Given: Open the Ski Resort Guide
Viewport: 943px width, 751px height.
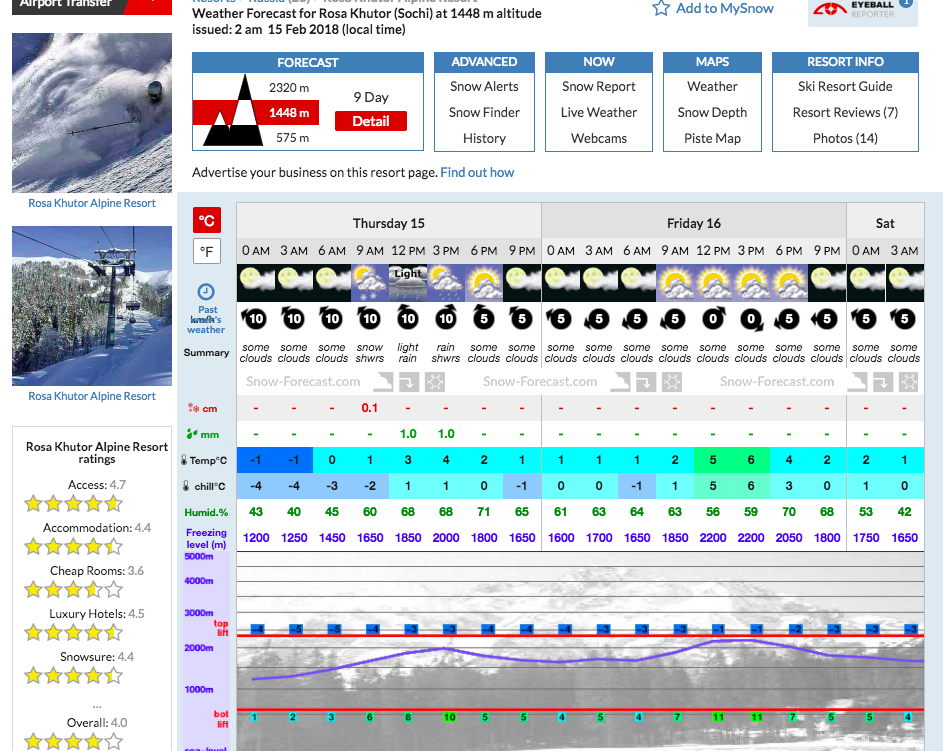Looking at the screenshot, I should click(x=845, y=87).
